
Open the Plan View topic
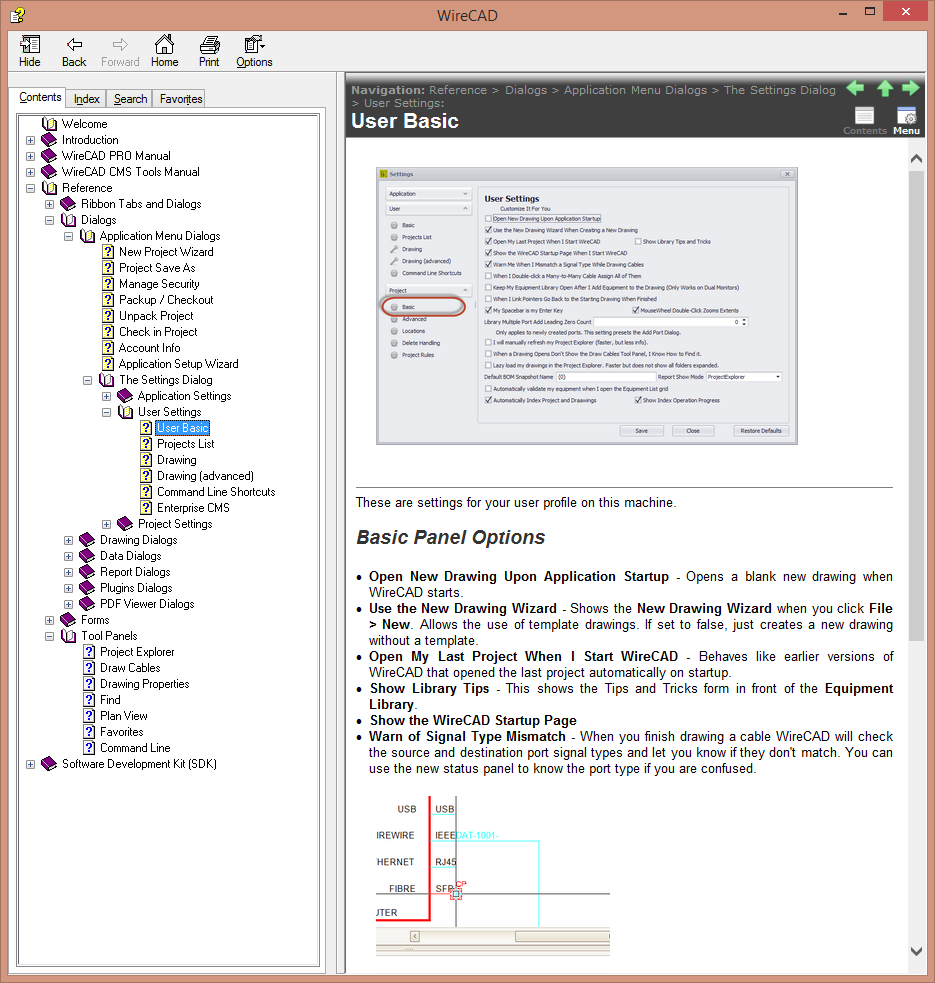point(124,716)
